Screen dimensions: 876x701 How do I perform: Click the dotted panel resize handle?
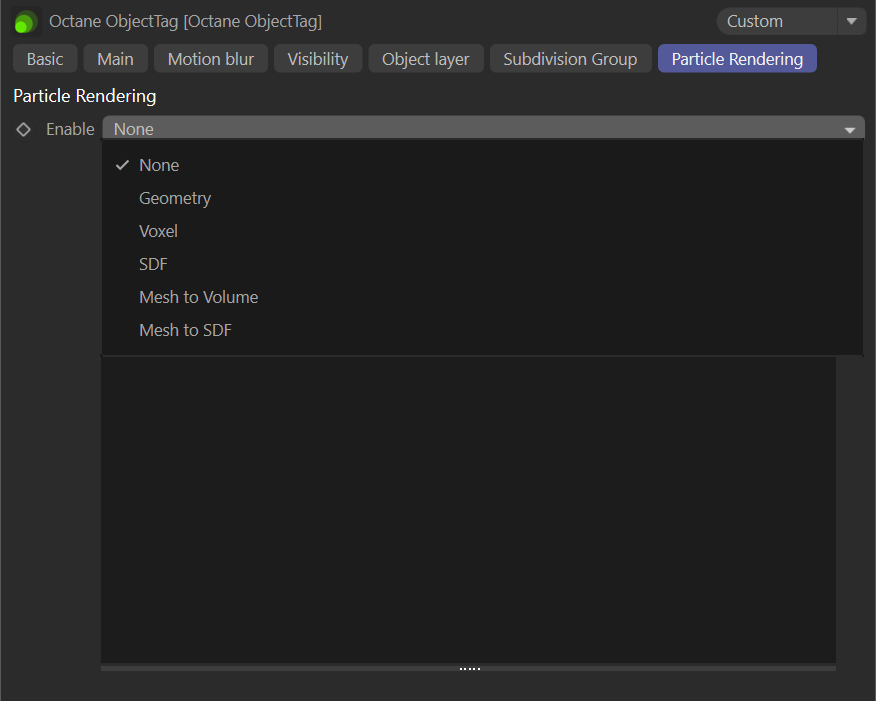469,668
